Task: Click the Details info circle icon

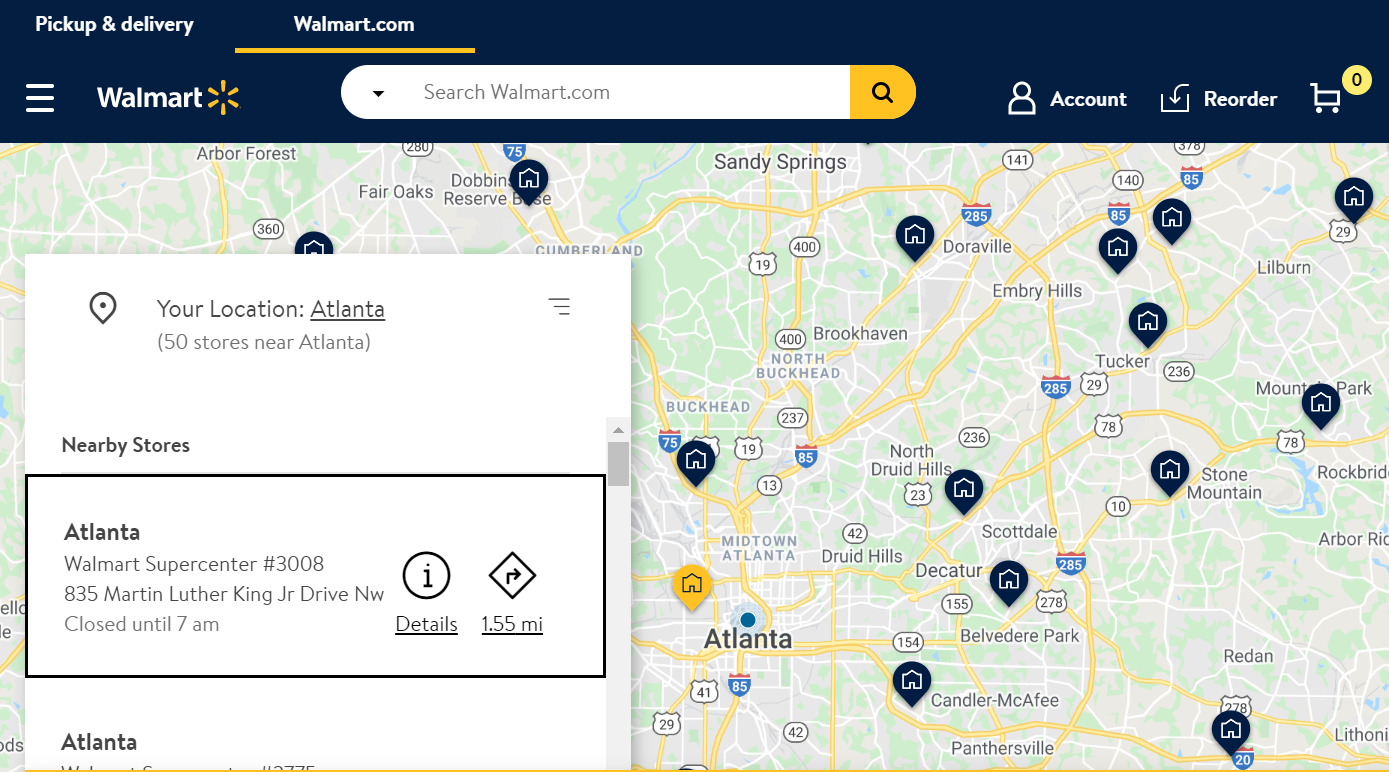Action: [x=427, y=576]
